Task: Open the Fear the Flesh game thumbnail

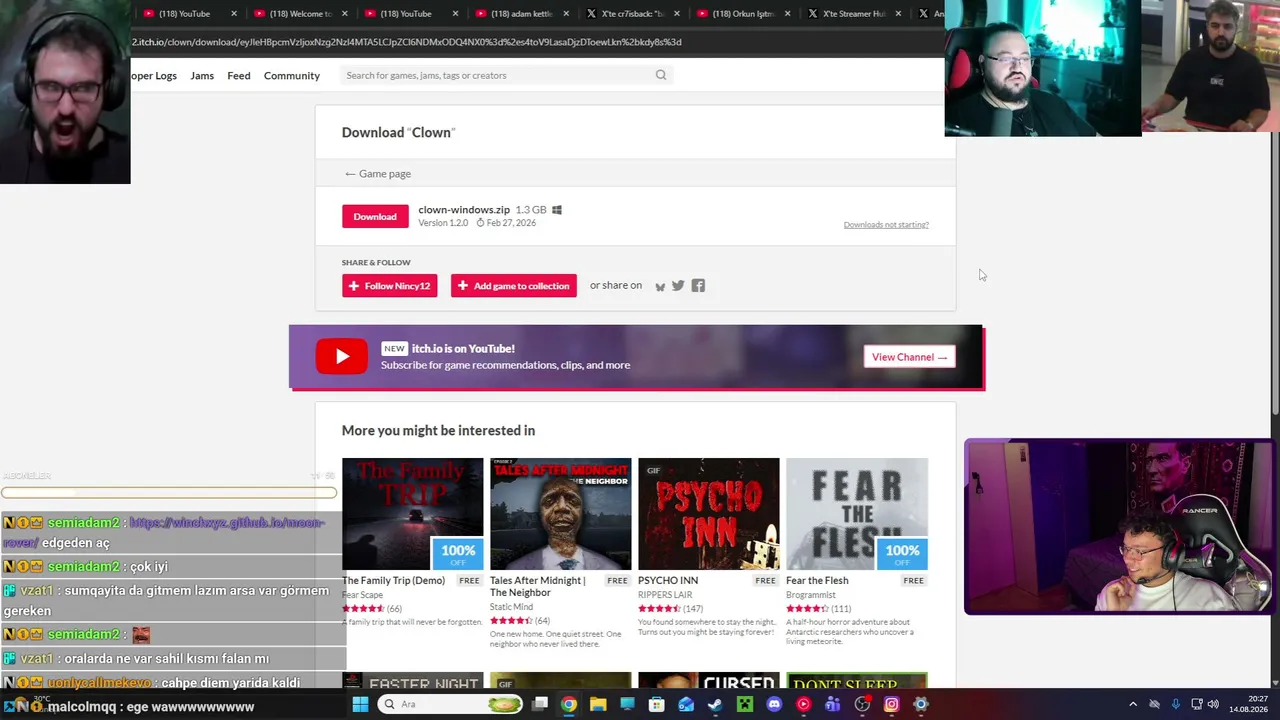Action: (857, 514)
